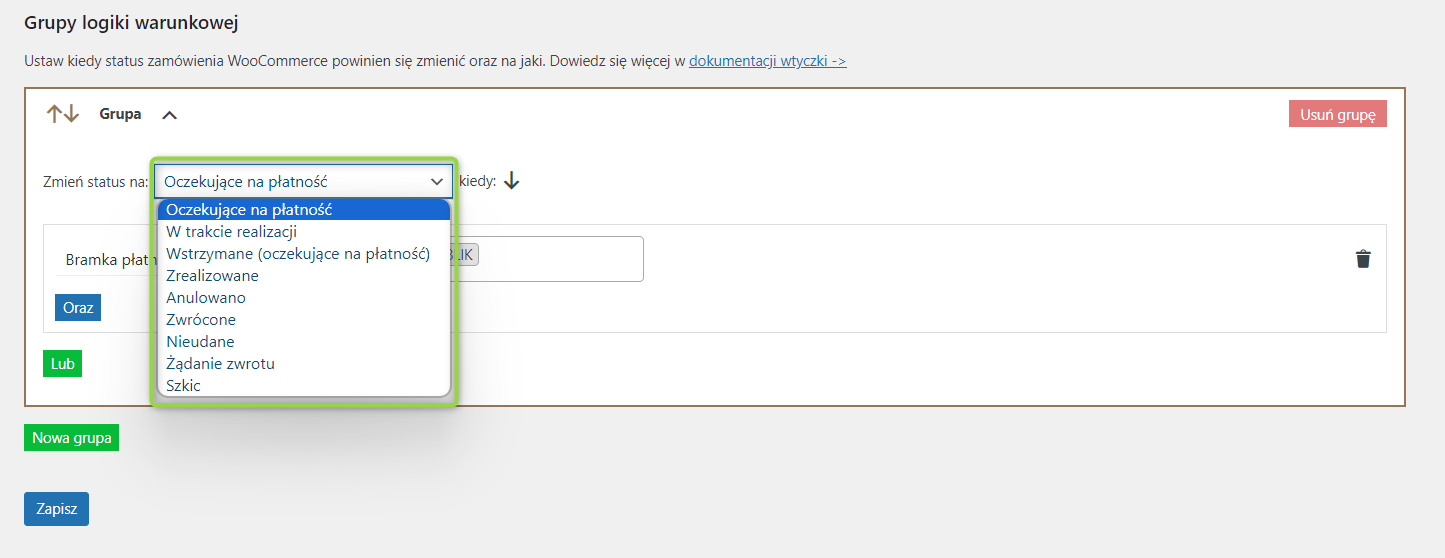
Task: Click the down arrow next to kiedy
Action: pos(512,181)
